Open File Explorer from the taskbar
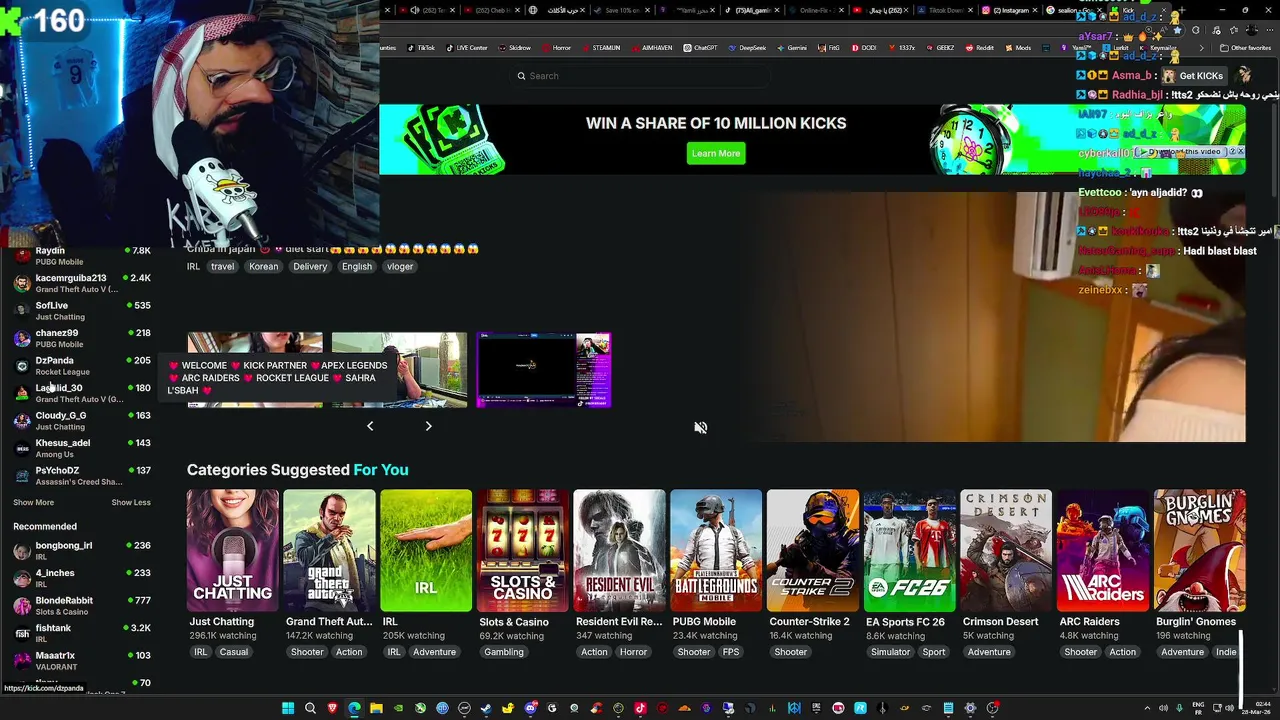Viewport: 1280px width, 720px height. [x=376, y=708]
